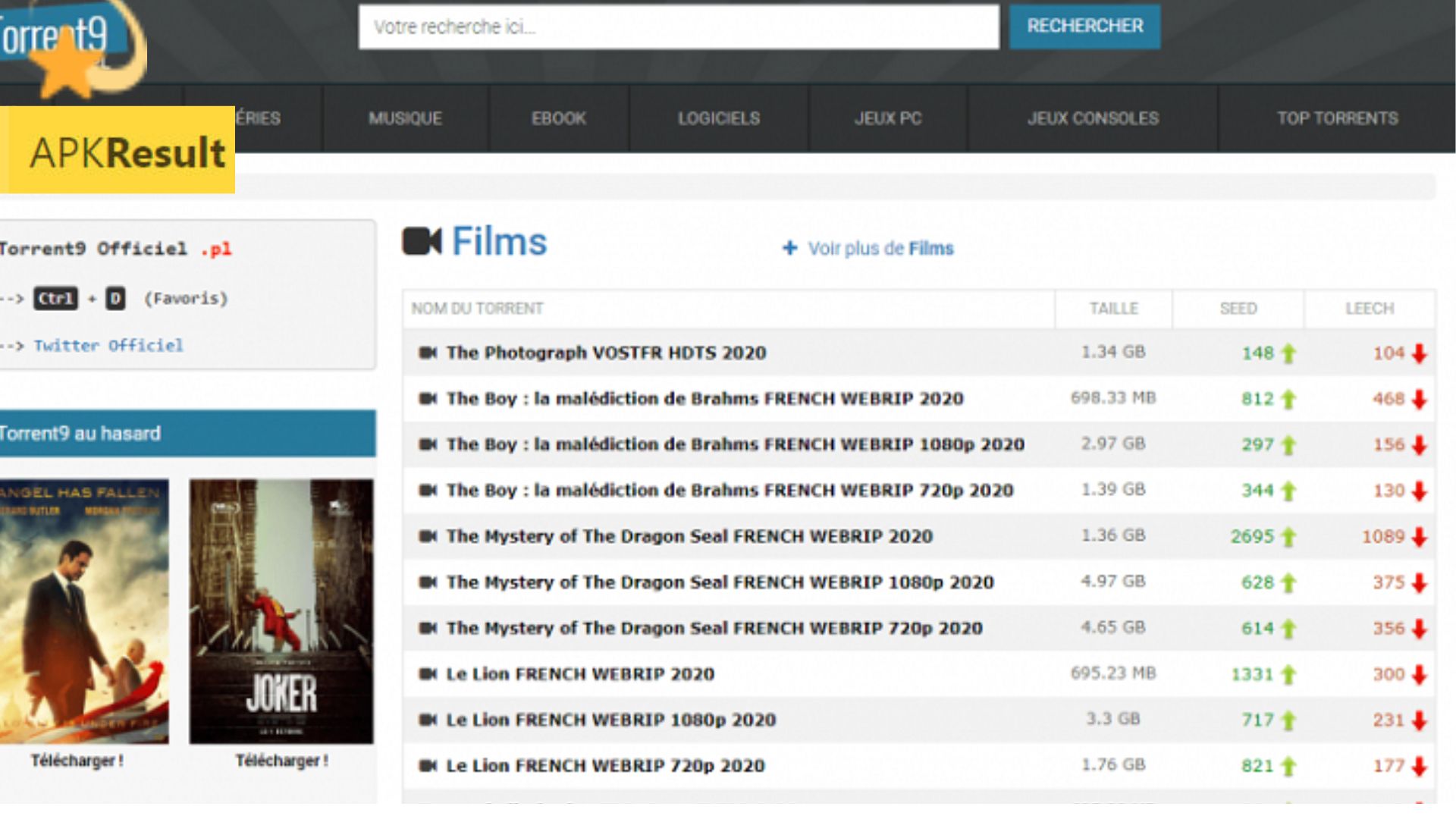Open Le Lion FRENCH WEBRIP 720p 2020 torrent

point(605,766)
